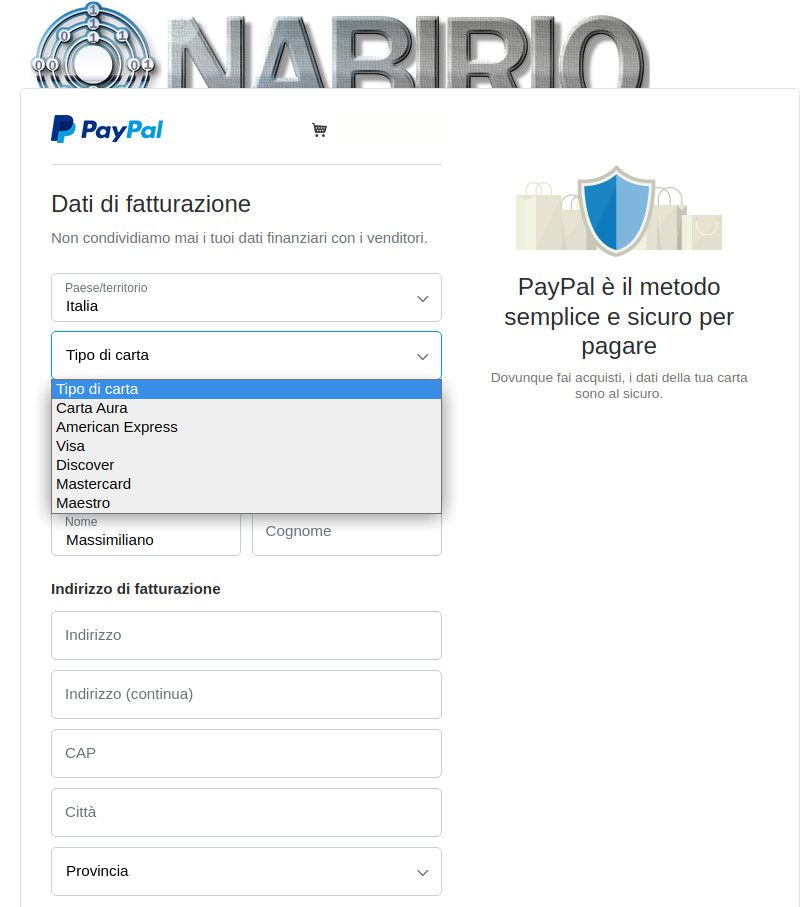Choose Carta Aura from card list

(246, 408)
